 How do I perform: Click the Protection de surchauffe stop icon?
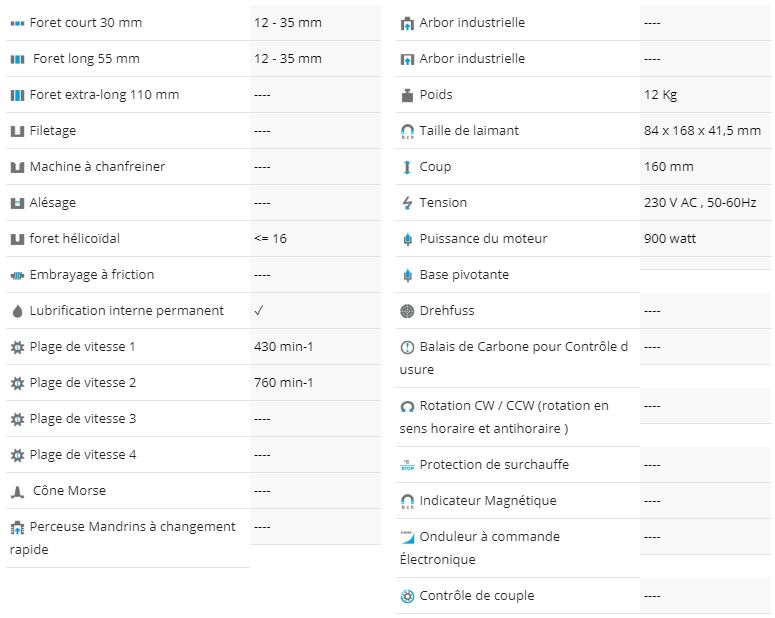coord(407,465)
